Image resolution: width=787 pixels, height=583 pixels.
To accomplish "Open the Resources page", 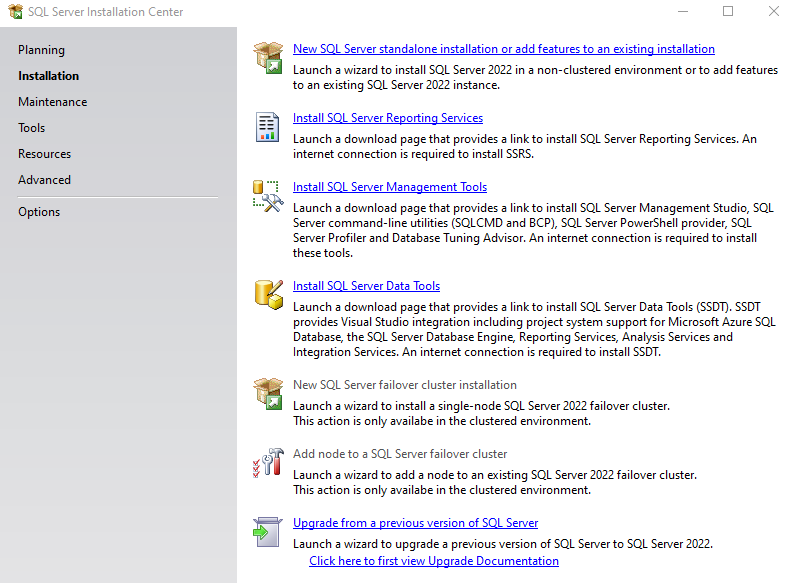I will 44,154.
